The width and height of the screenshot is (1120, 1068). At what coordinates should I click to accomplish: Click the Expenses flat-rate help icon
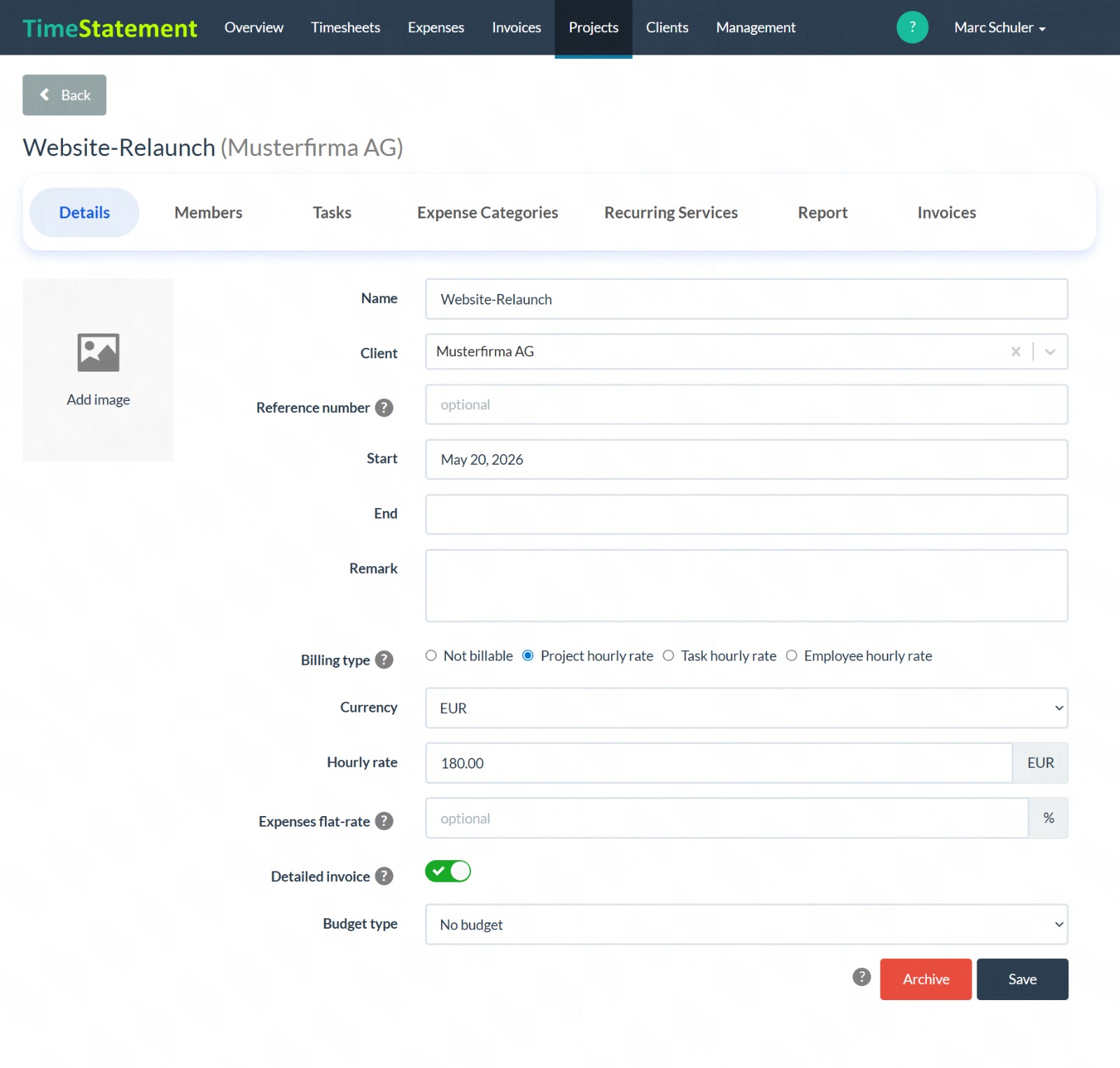(384, 821)
